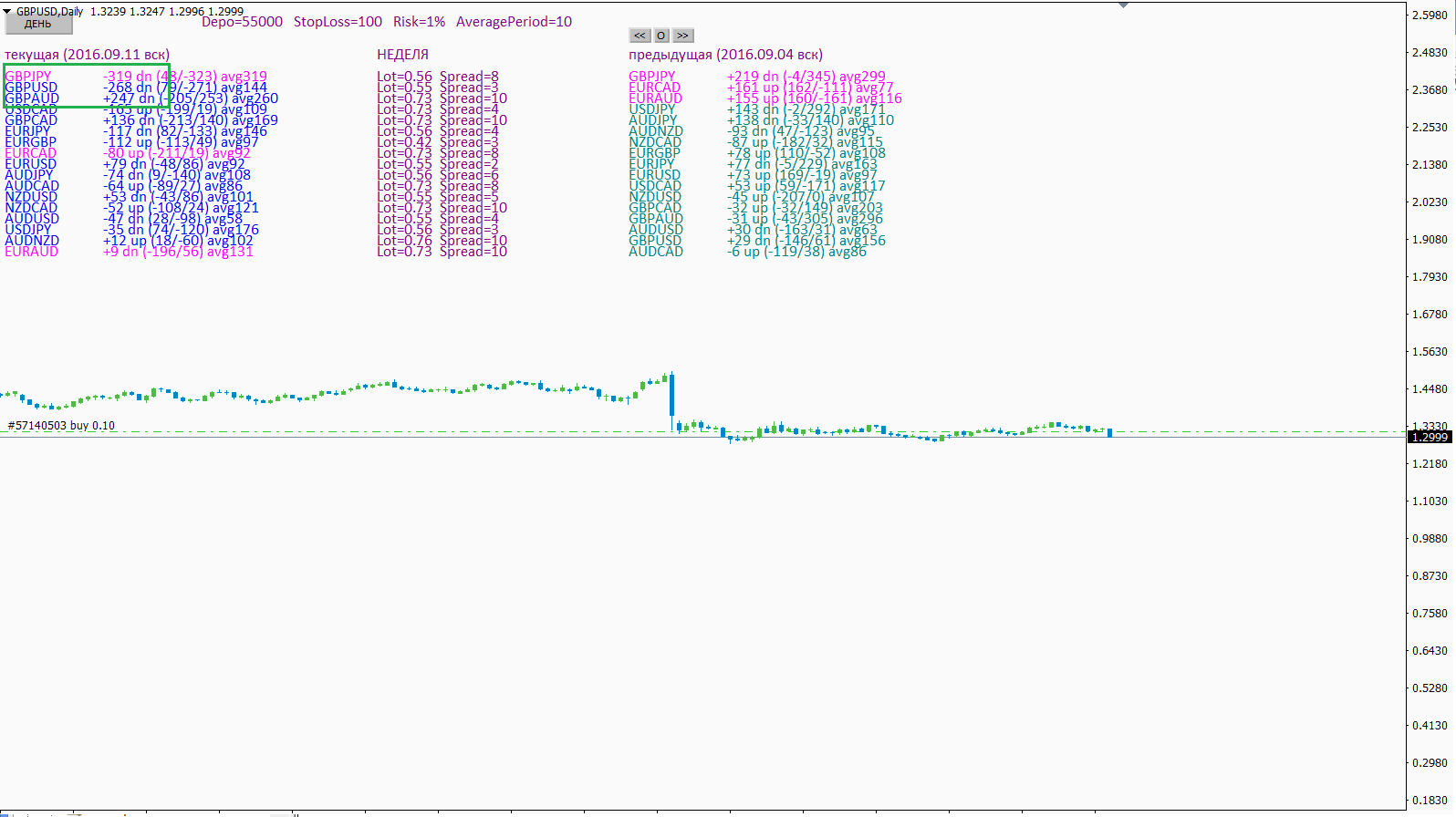Select GBPUSD in the предыдущая list
Screen dimensions: 1456x817
pyautogui.click(x=655, y=241)
